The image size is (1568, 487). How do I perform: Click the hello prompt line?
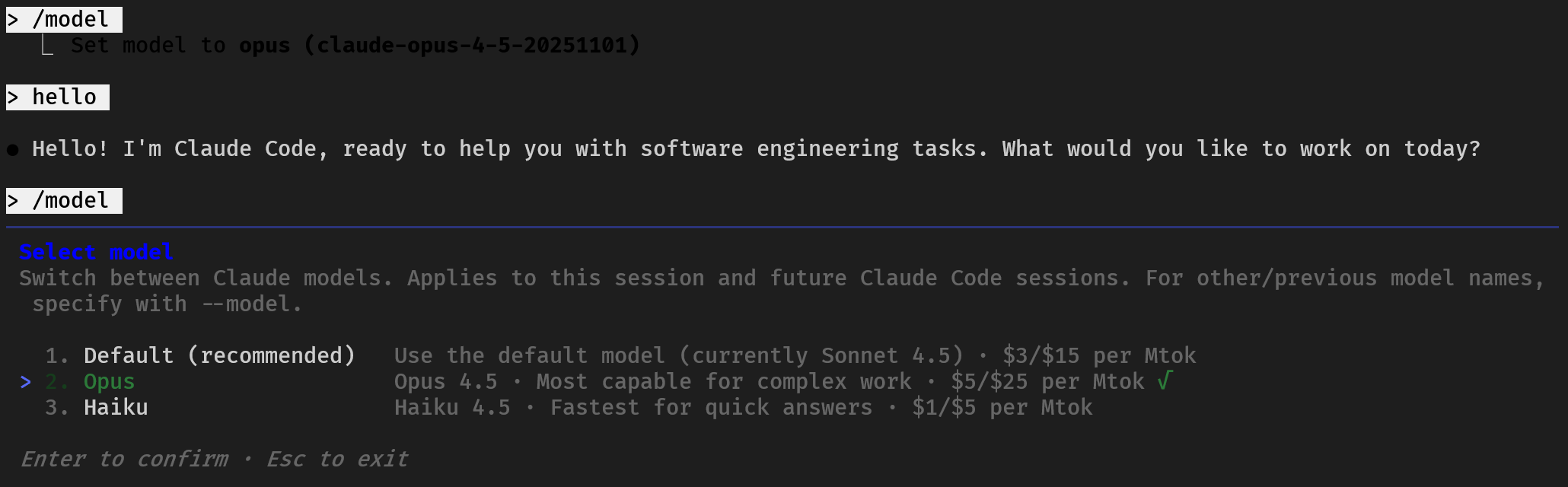coord(58,97)
